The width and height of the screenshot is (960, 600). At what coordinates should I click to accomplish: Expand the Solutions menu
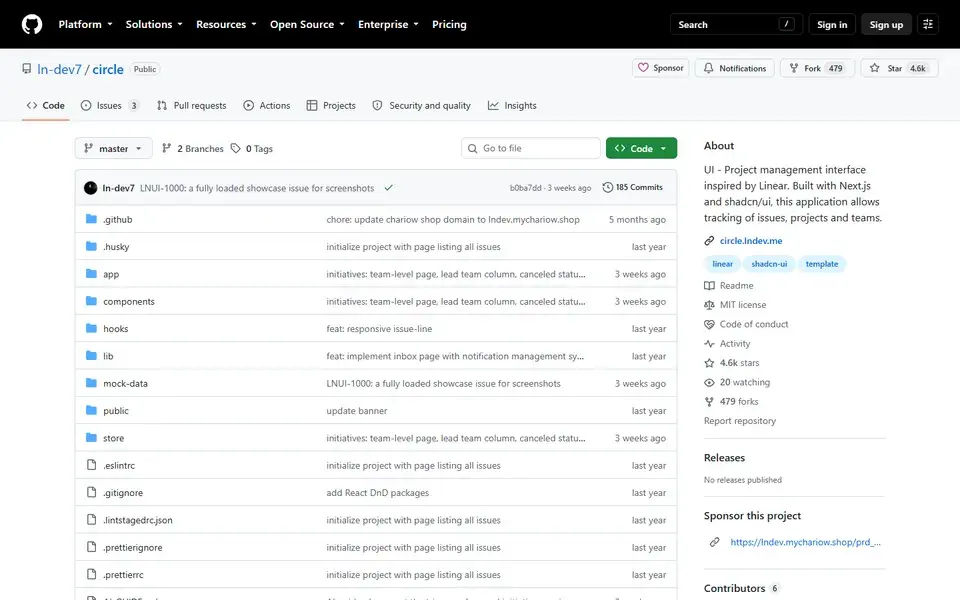[154, 24]
